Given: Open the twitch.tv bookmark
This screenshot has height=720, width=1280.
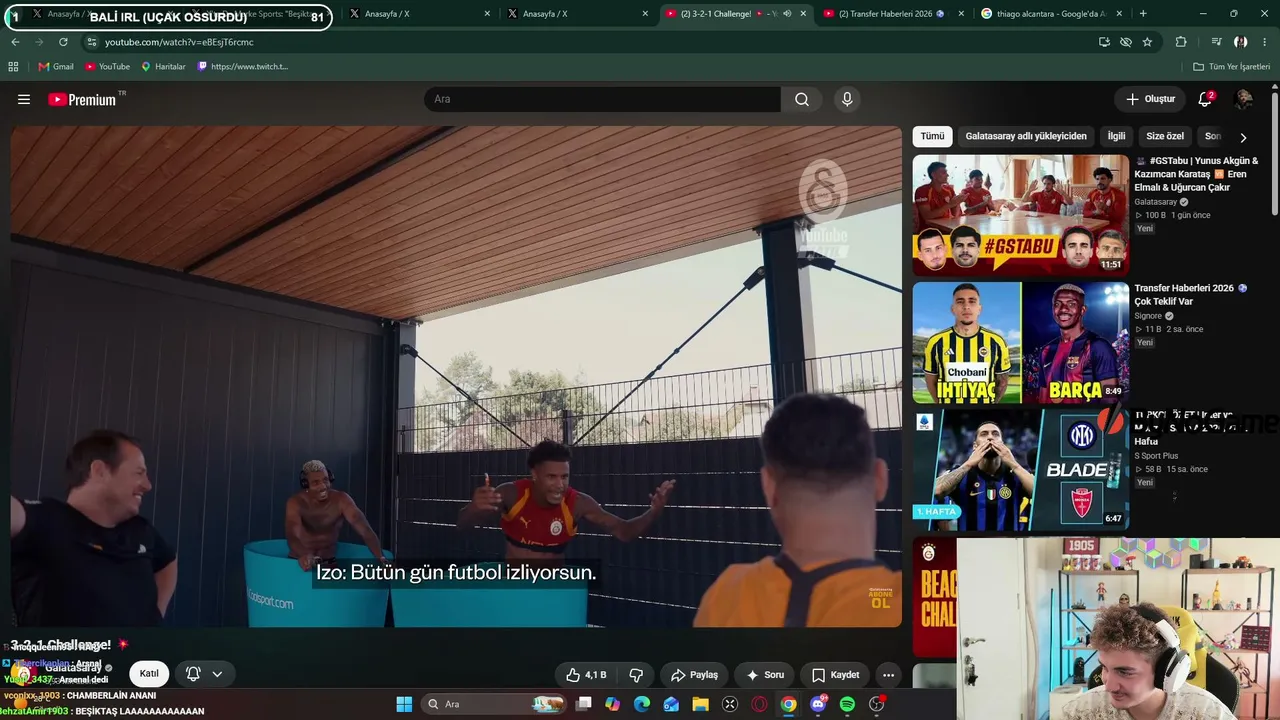Looking at the screenshot, I should tap(242, 67).
